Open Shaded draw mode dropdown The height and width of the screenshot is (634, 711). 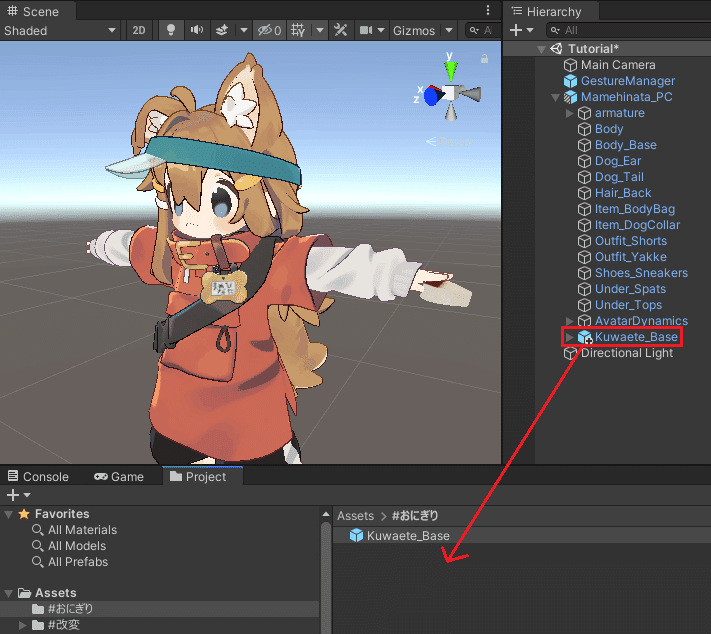click(59, 30)
